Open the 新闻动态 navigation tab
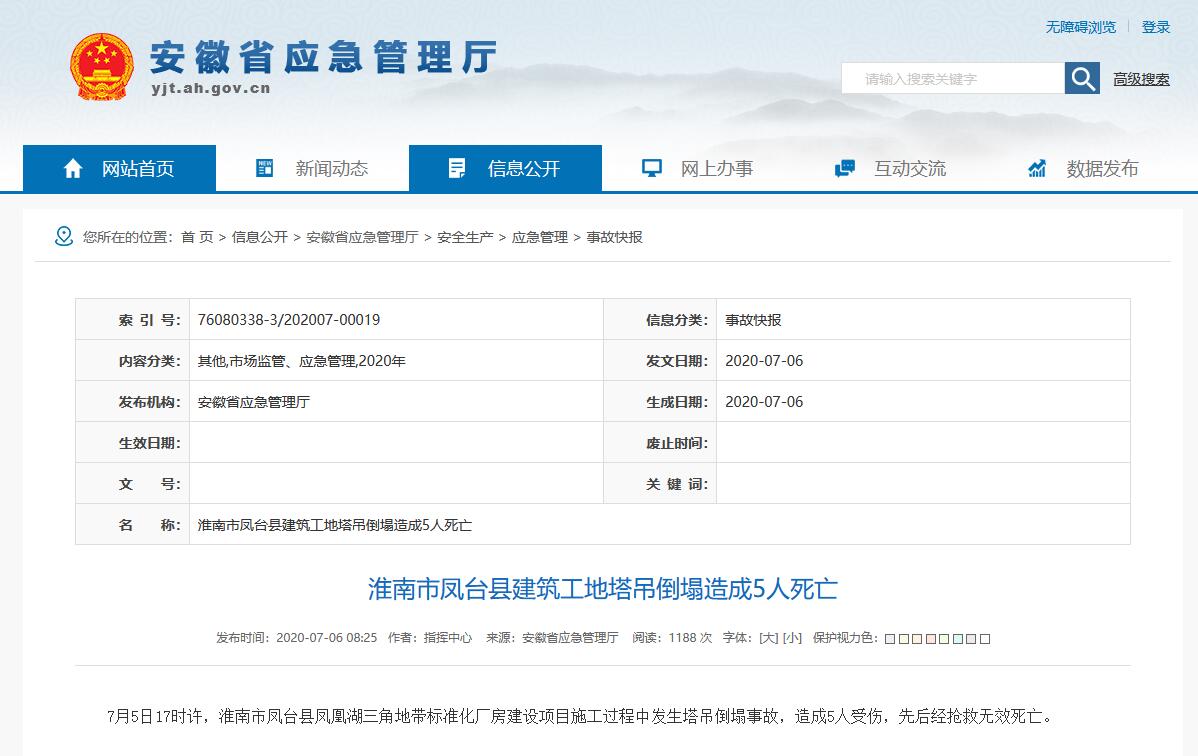 [331, 169]
